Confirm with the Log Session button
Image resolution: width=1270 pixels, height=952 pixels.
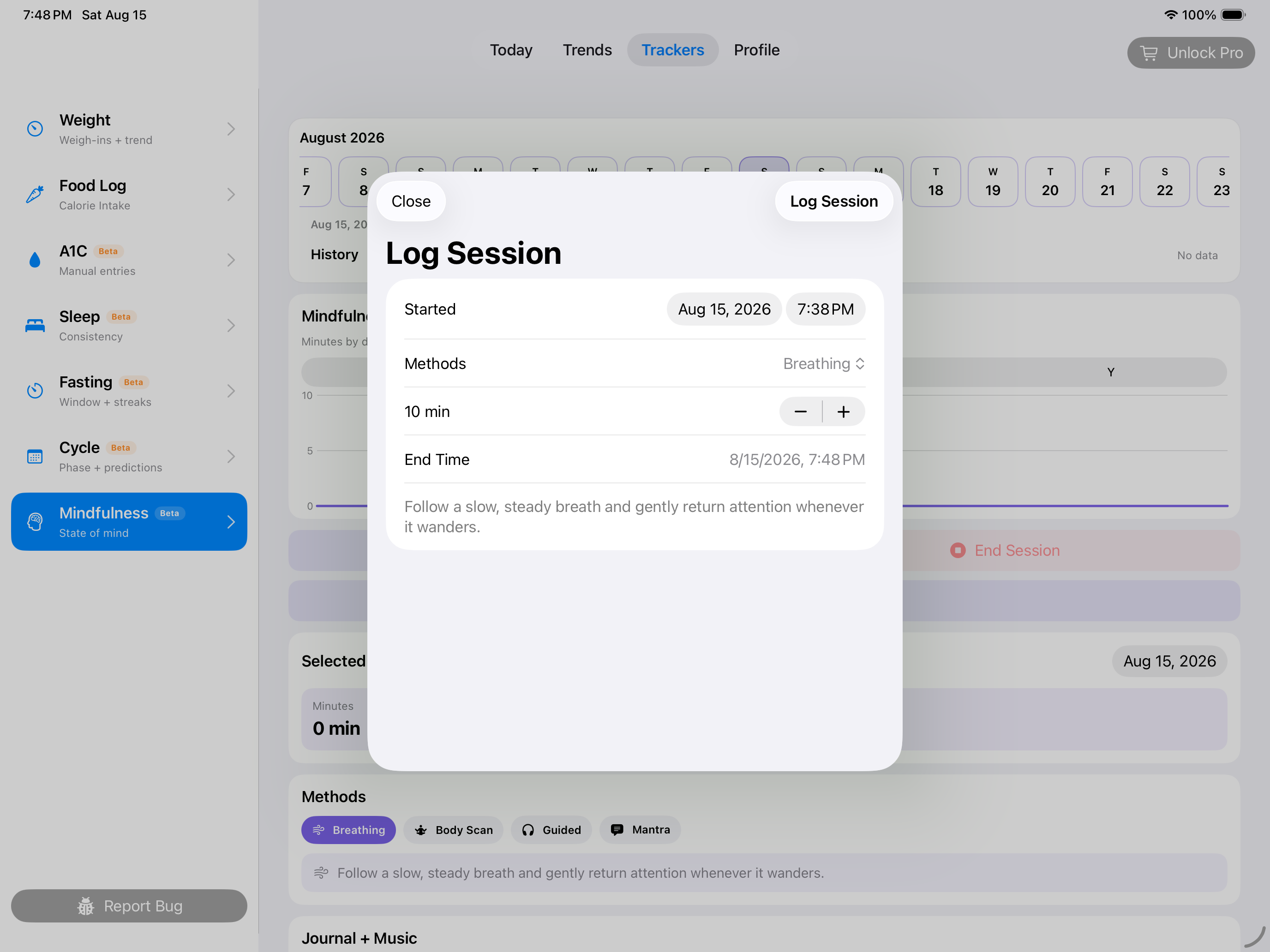[833, 202]
